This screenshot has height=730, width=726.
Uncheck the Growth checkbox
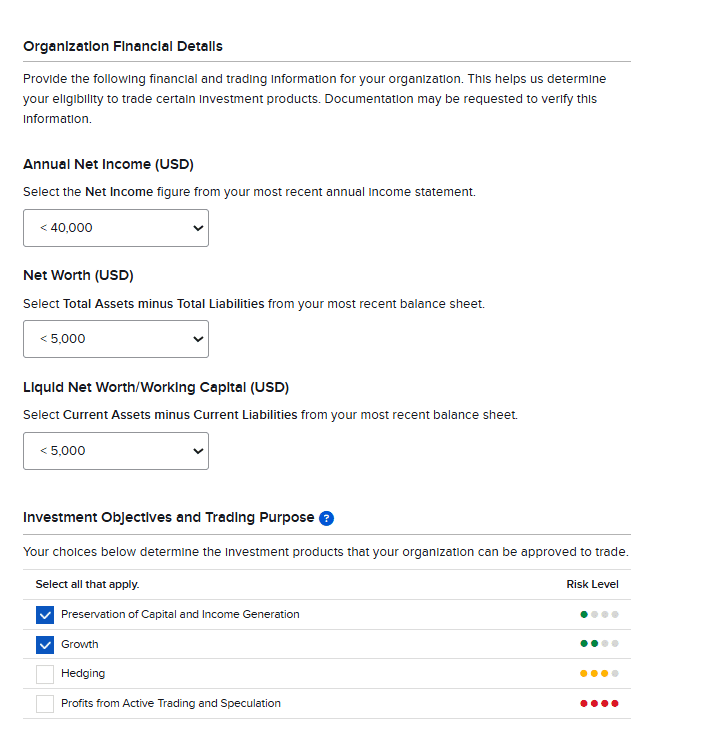pyautogui.click(x=45, y=645)
